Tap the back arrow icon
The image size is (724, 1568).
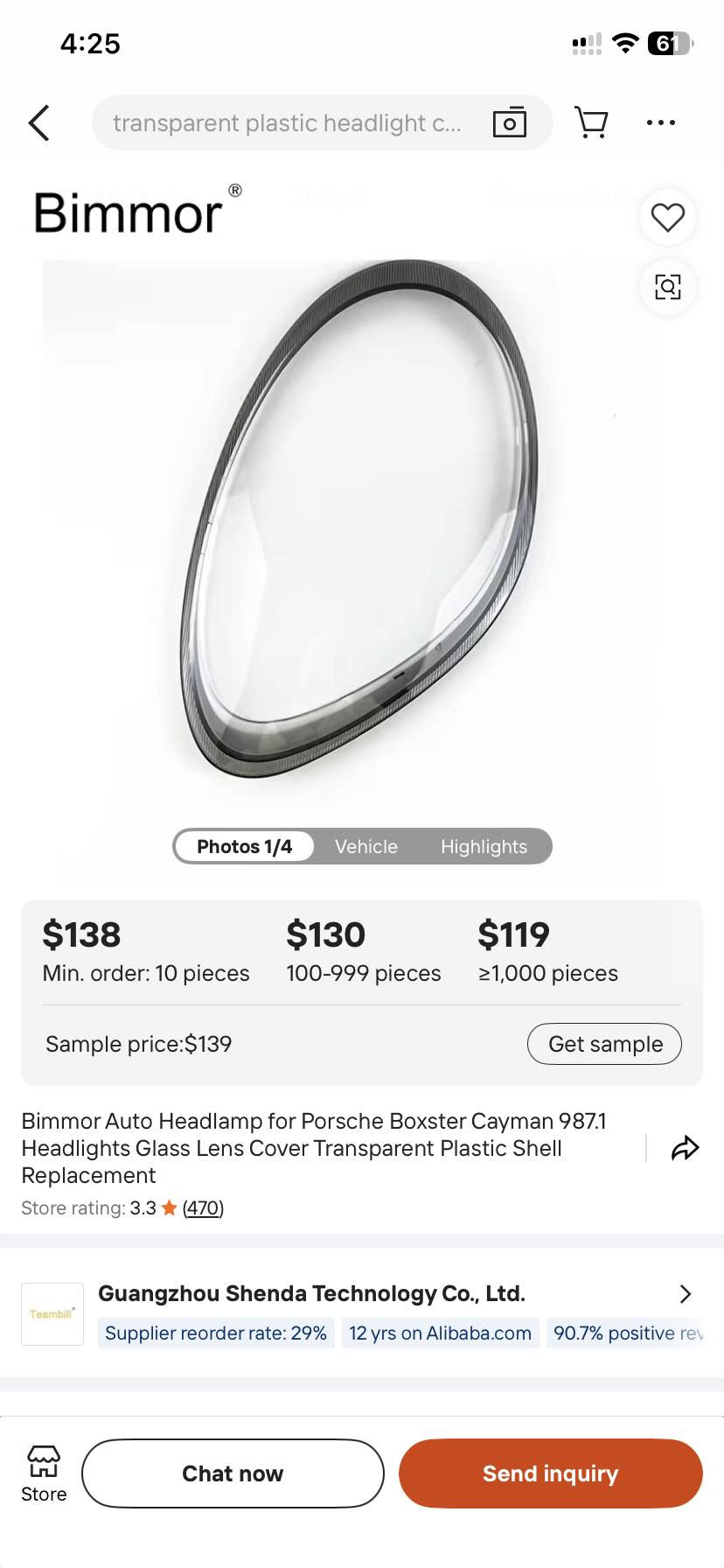click(39, 122)
